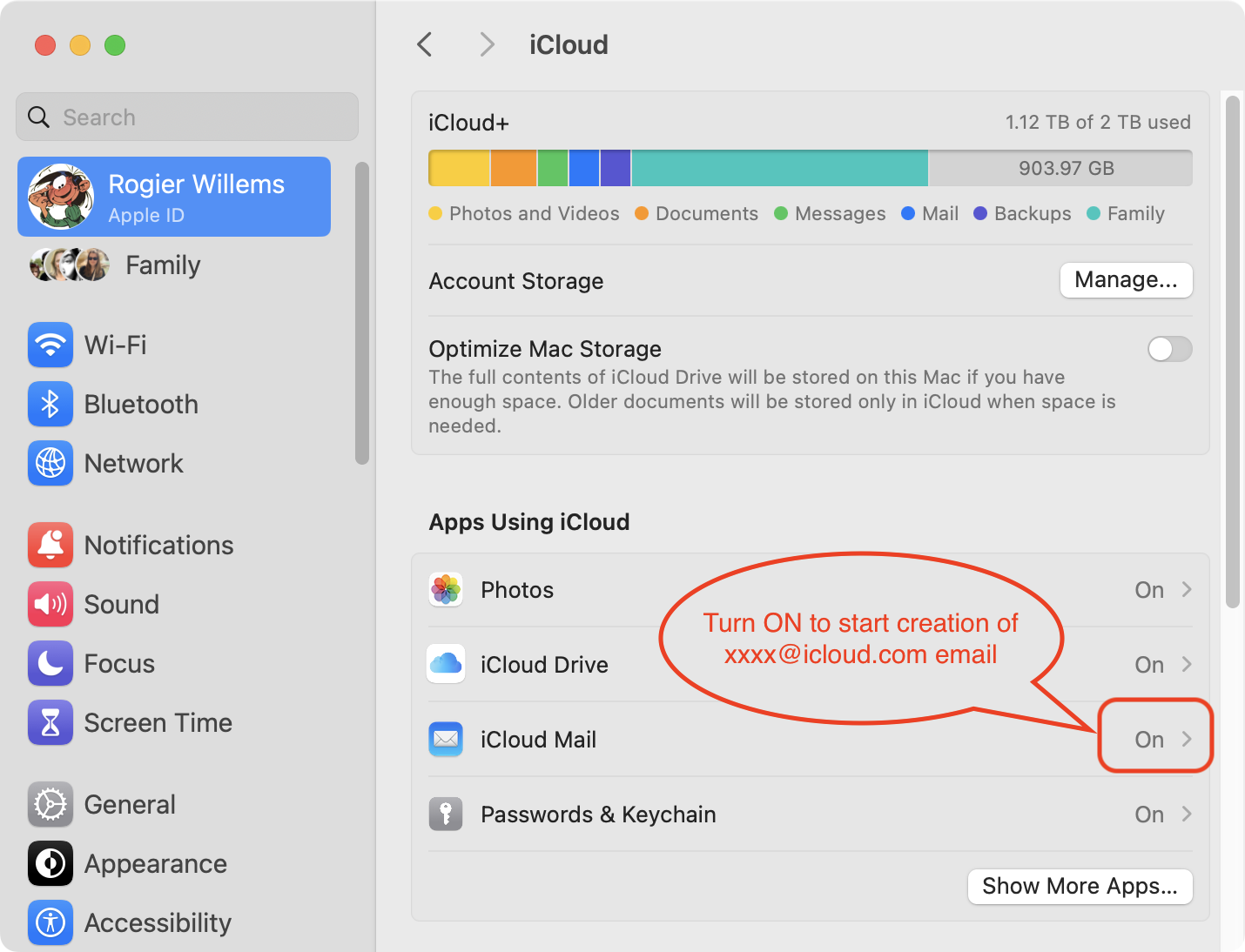Click Rogier Willems profile avatar
1245x952 pixels.
click(61, 197)
